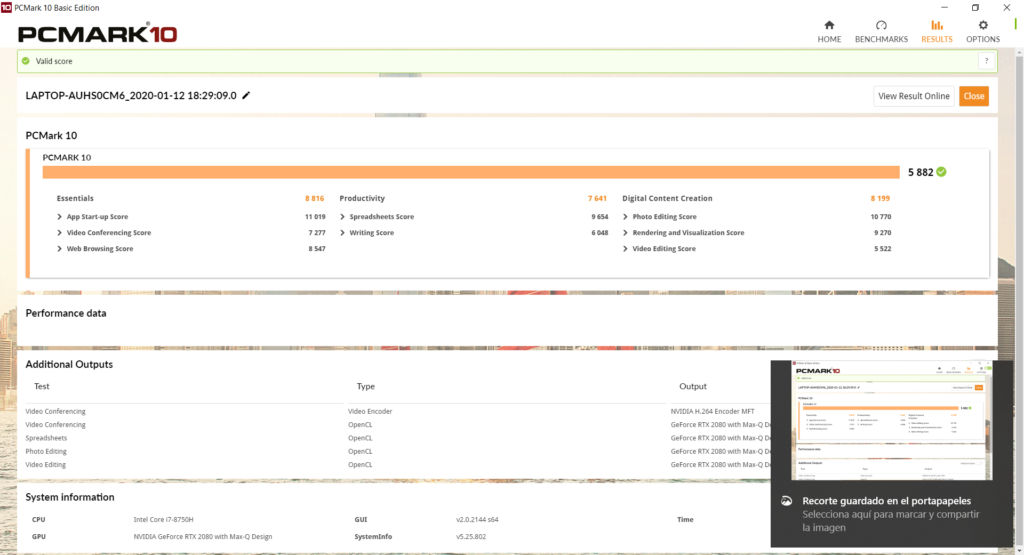Go to the Home tab icon

(829, 25)
